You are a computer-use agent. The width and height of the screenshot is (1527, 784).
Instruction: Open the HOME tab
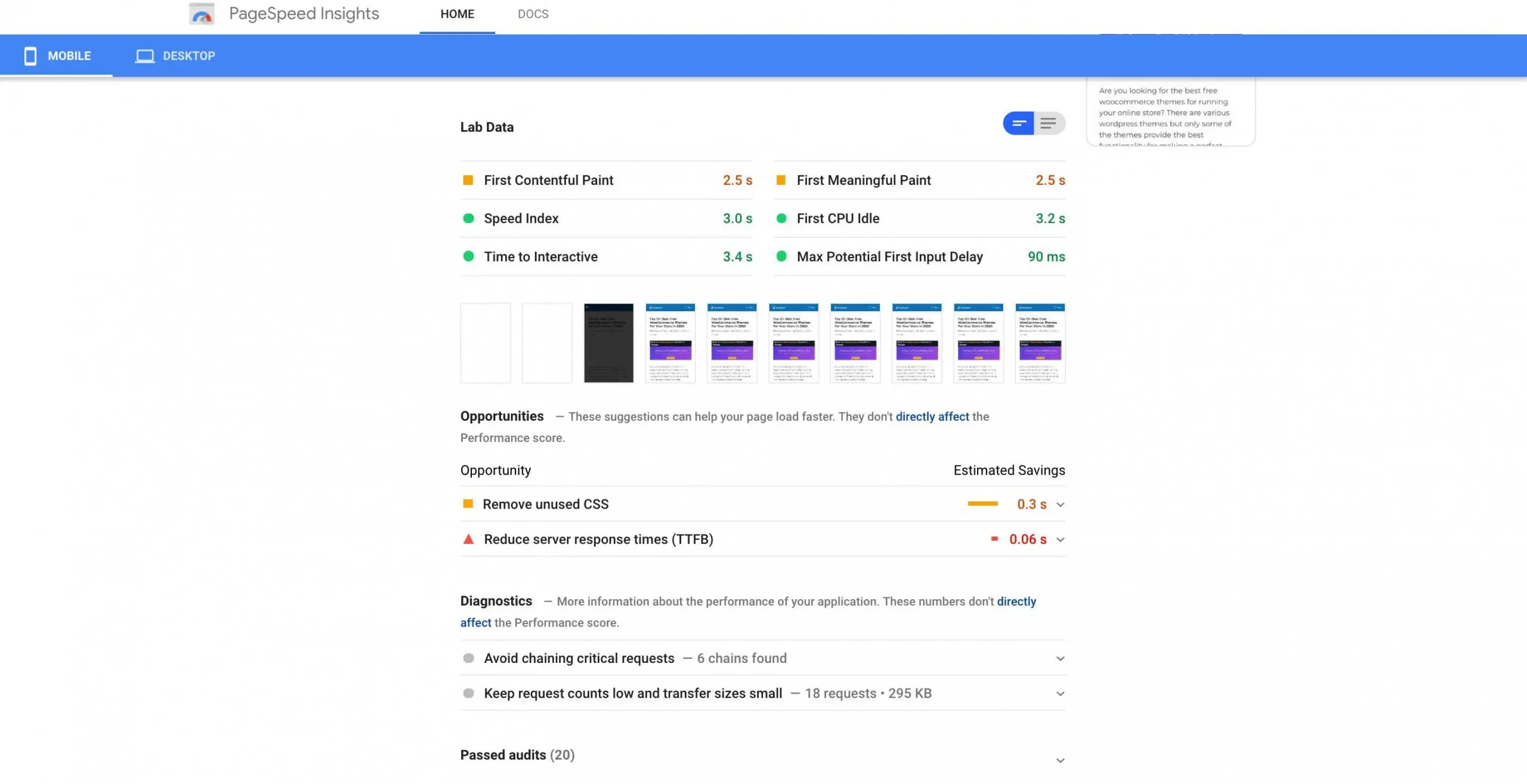457,14
